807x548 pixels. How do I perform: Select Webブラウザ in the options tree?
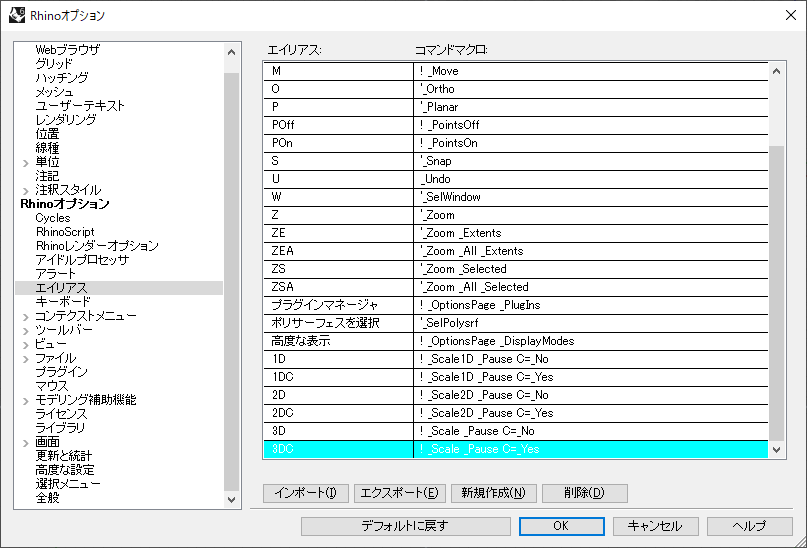point(67,49)
